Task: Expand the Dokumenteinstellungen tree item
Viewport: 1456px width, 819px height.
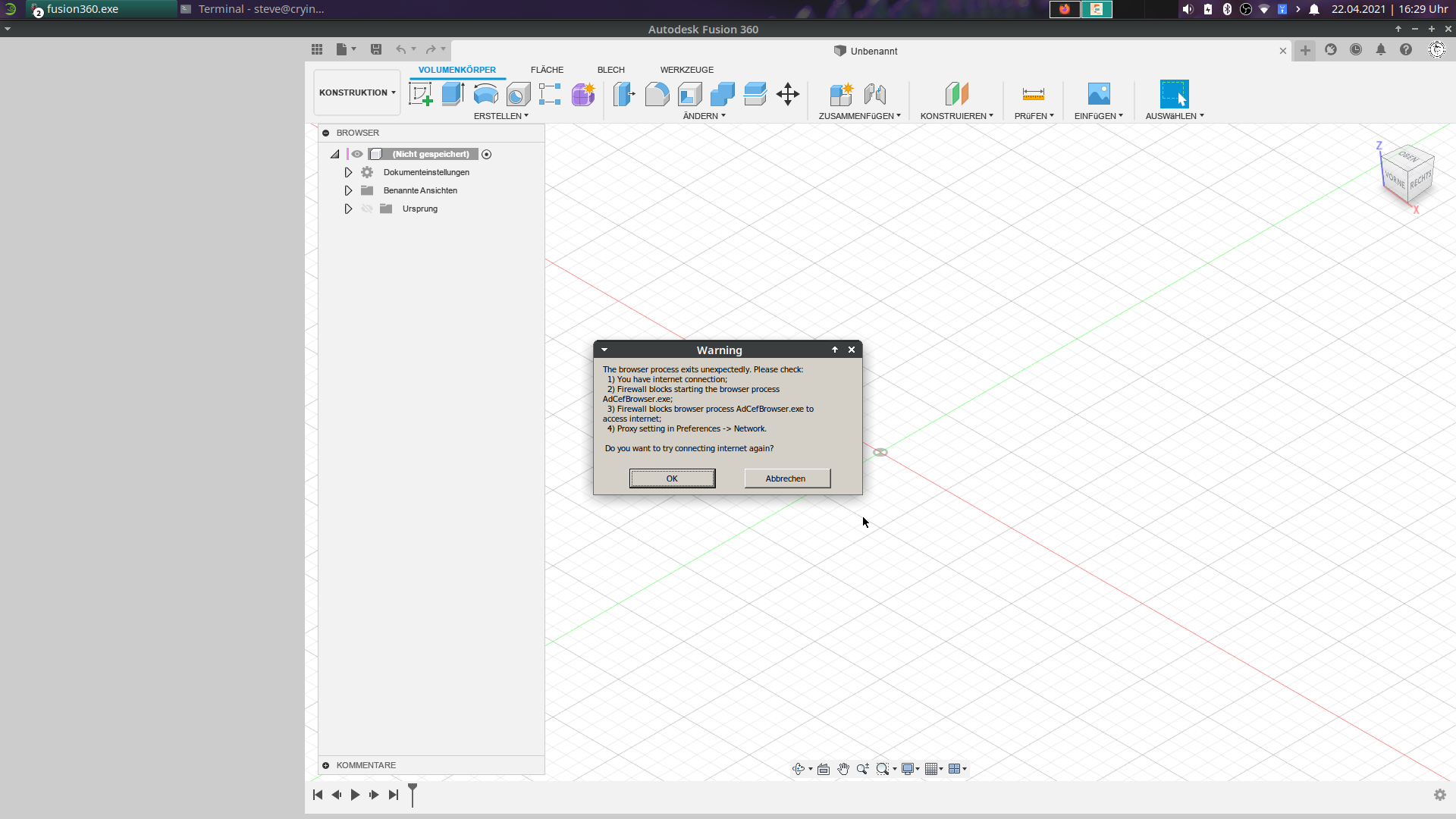Action: coord(348,172)
